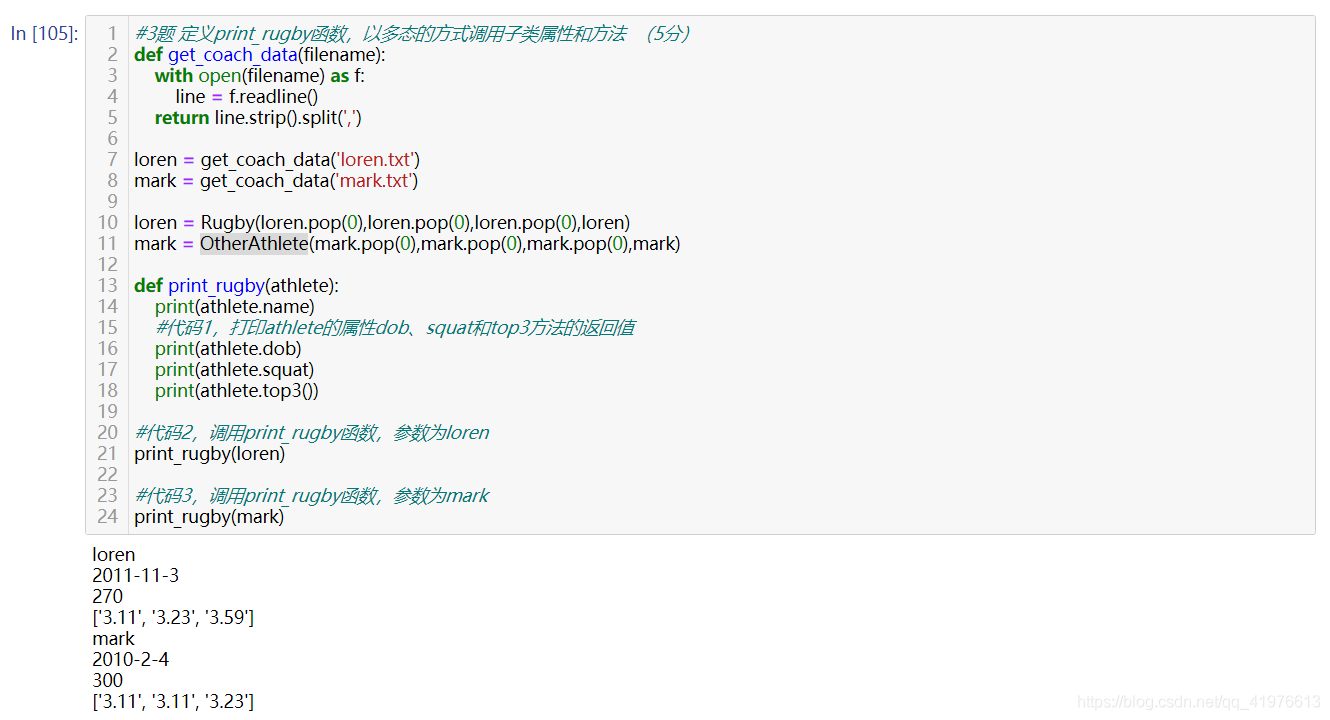Click print(athlete.name) line
Image resolution: width=1330 pixels, height=720 pixels.
point(235,306)
